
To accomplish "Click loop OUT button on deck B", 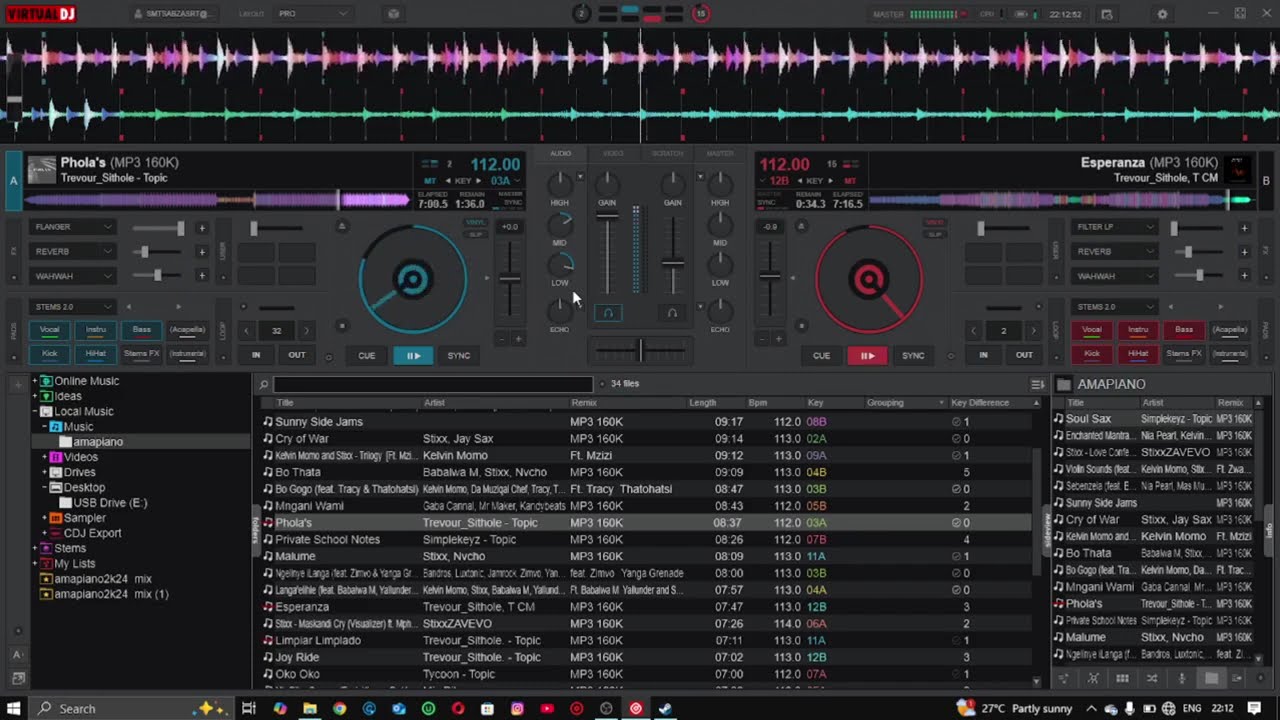I will coord(1025,355).
